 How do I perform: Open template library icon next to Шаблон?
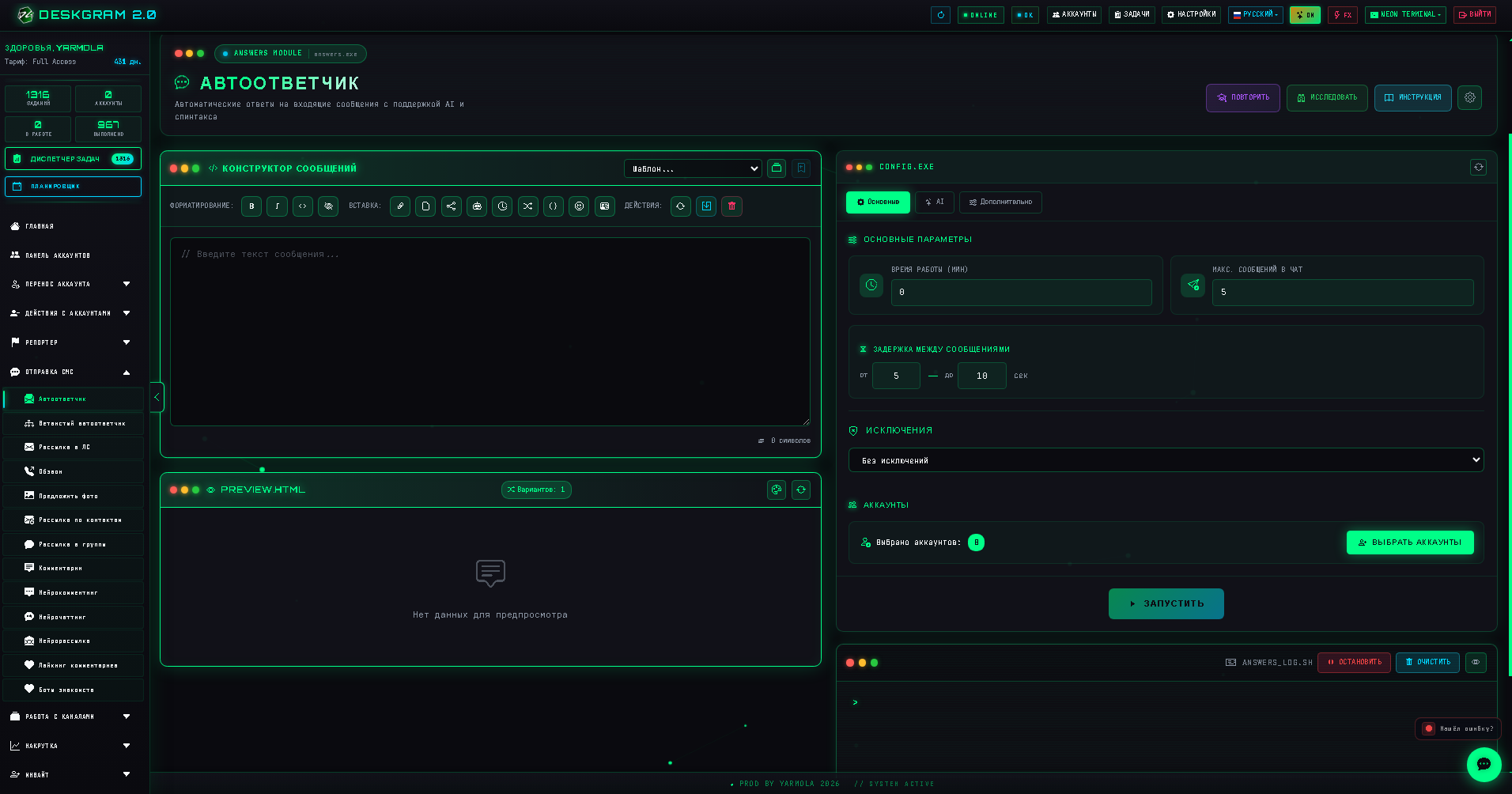(777, 168)
